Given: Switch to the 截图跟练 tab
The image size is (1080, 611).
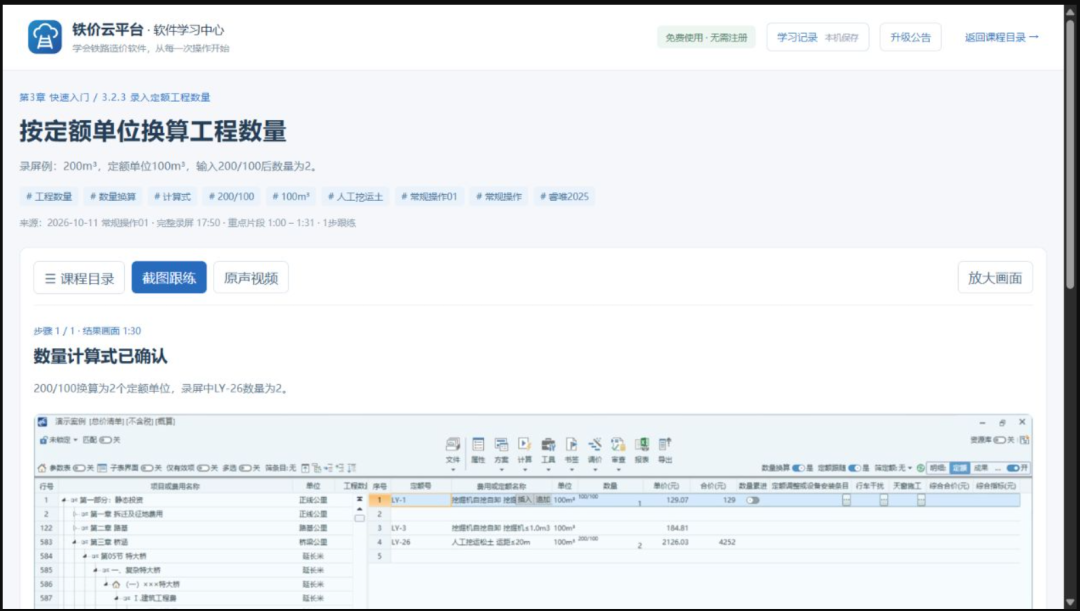Looking at the screenshot, I should (x=169, y=278).
